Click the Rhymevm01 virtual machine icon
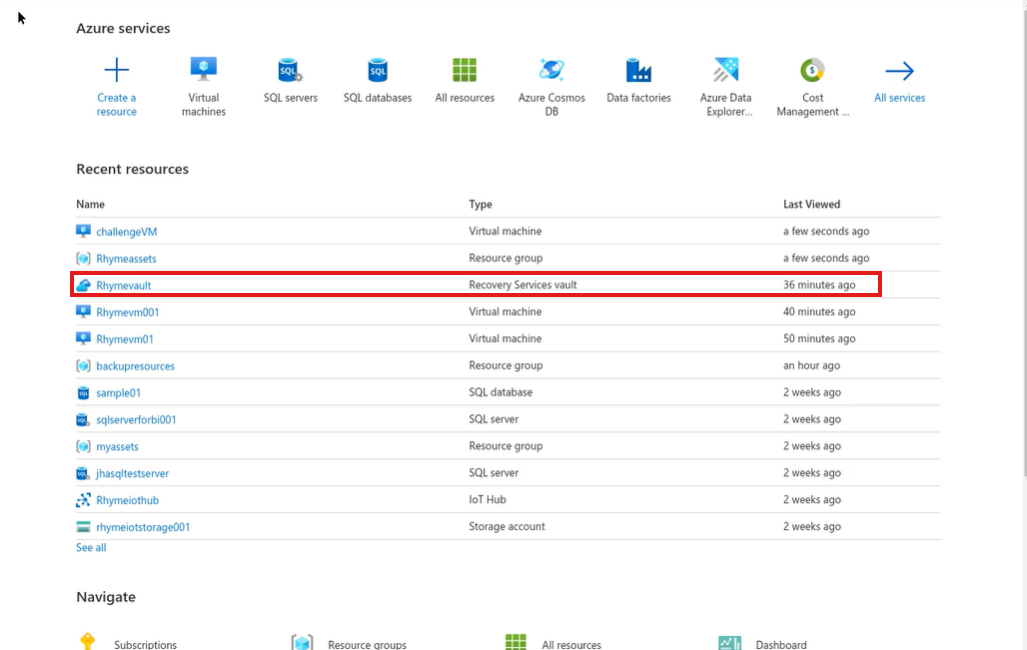 pyautogui.click(x=83, y=339)
